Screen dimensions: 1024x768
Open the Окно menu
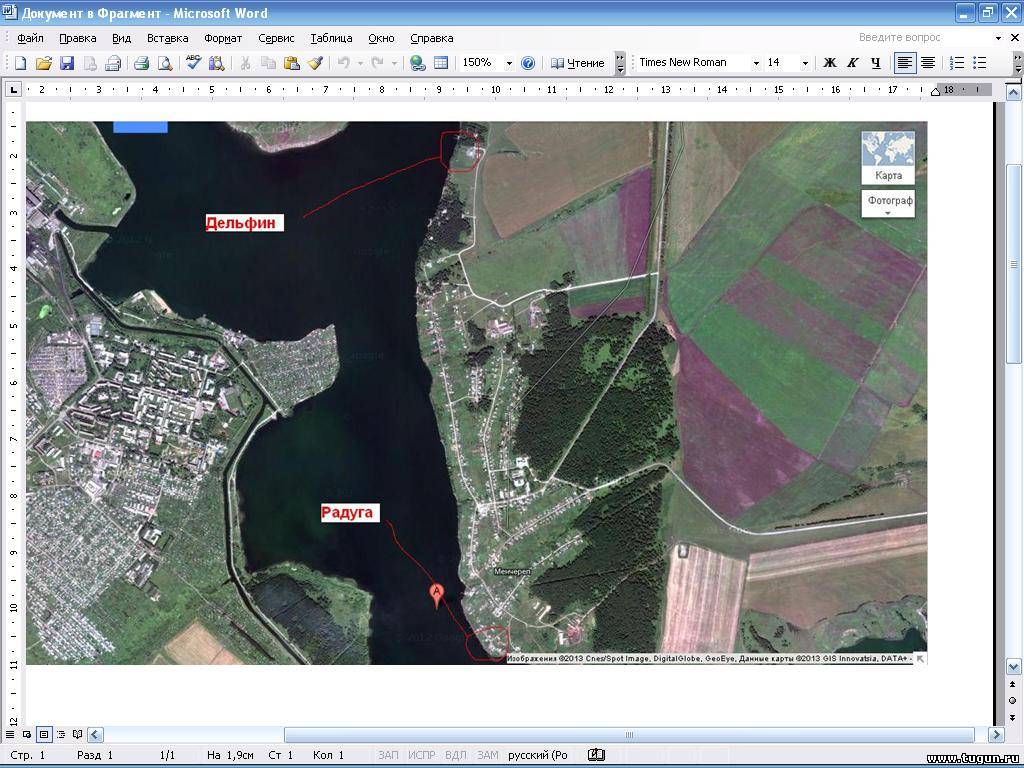click(x=381, y=38)
